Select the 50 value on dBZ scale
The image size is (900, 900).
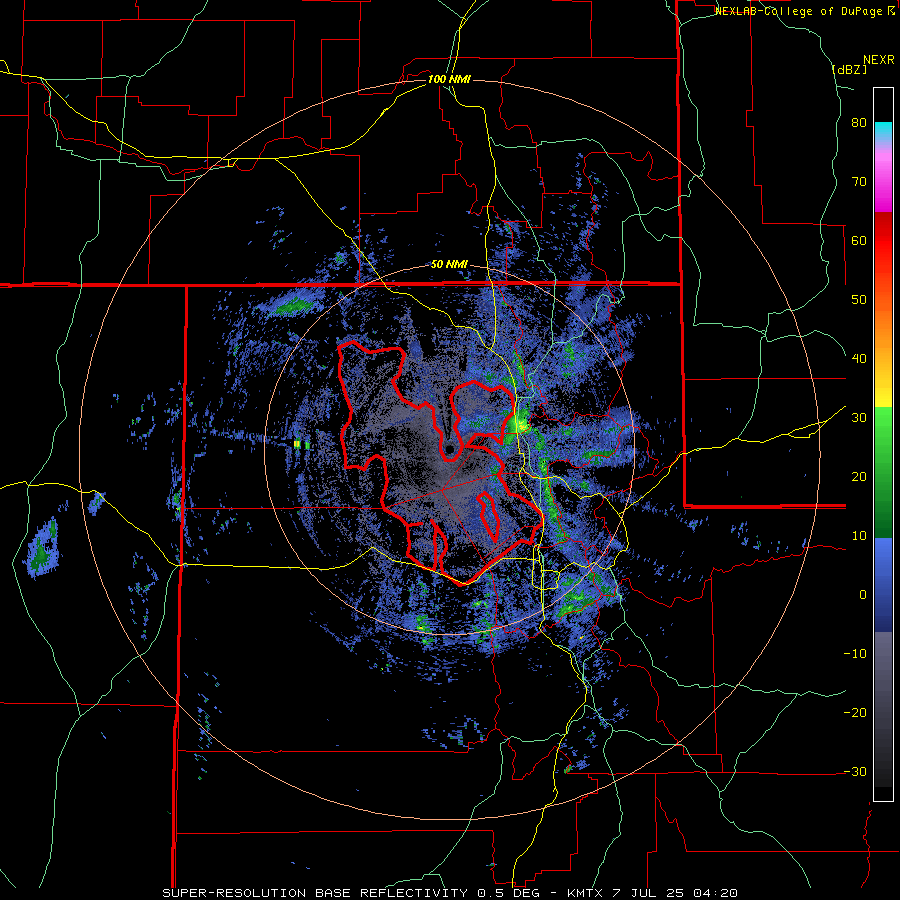click(859, 300)
